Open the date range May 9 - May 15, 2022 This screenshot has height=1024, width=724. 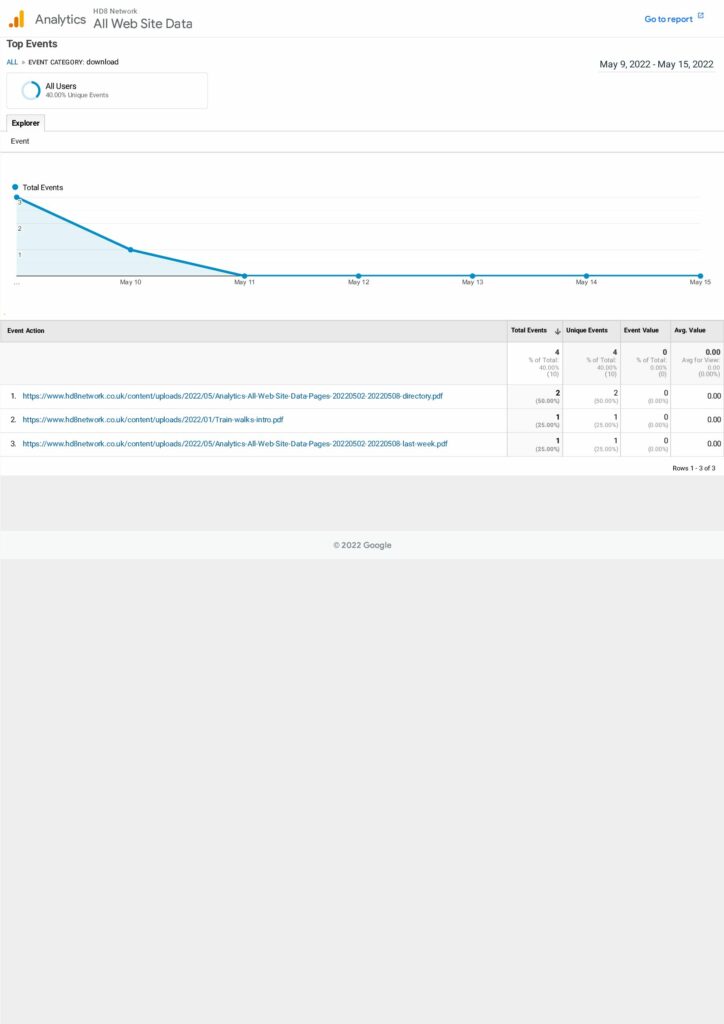pyautogui.click(x=656, y=64)
